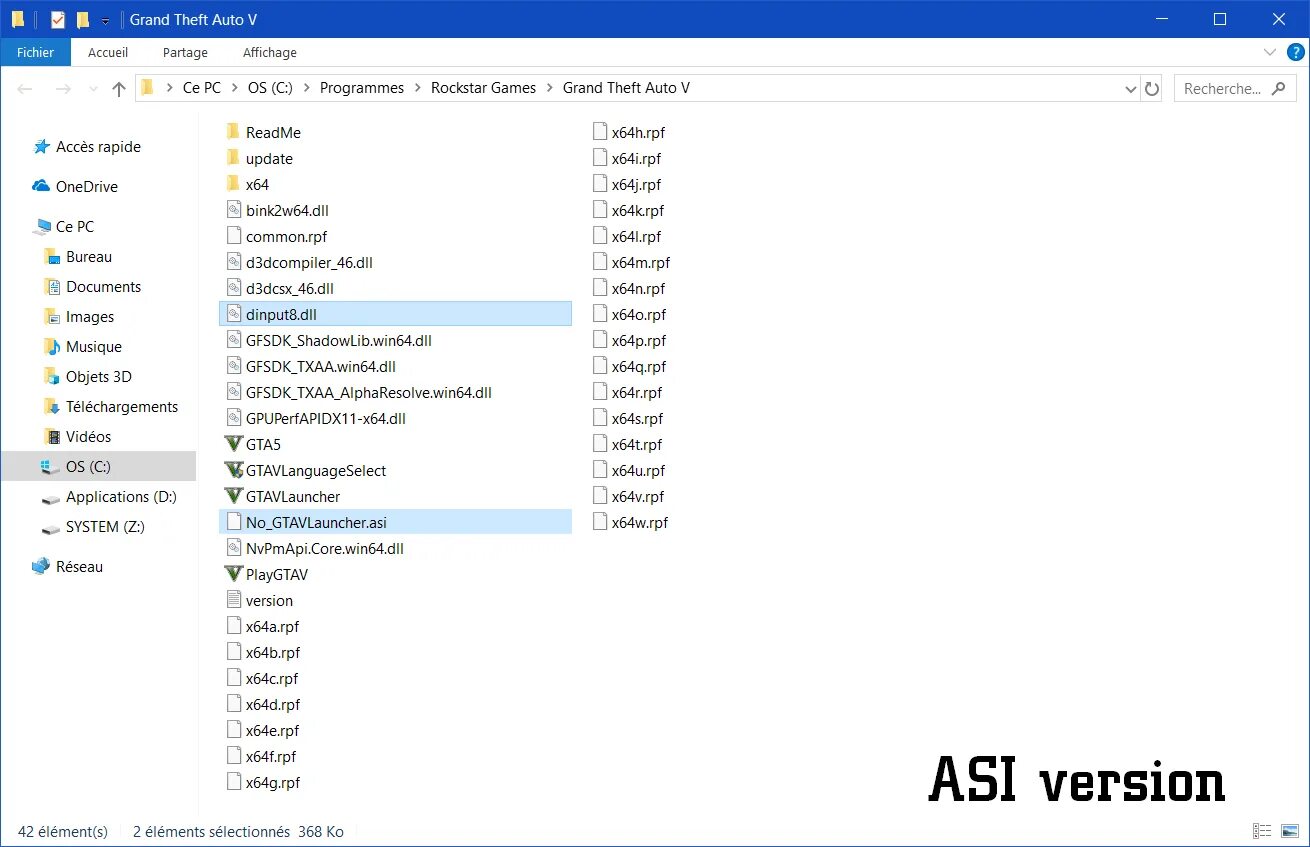Click Rockstar Games in the address breadcrumb
This screenshot has height=847, width=1310.
[484, 88]
